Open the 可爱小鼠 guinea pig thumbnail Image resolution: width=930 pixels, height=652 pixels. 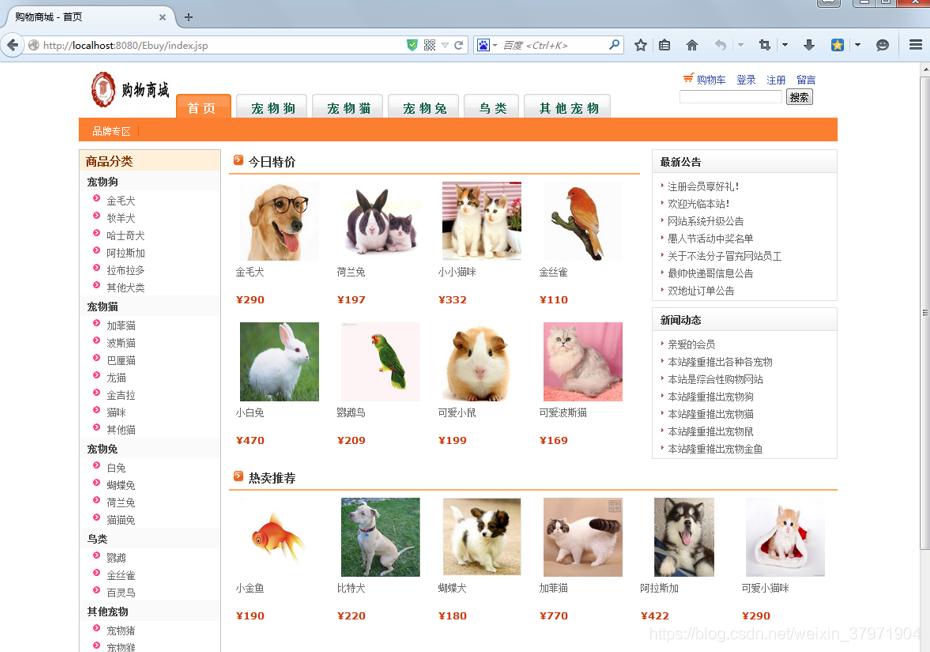(x=482, y=361)
